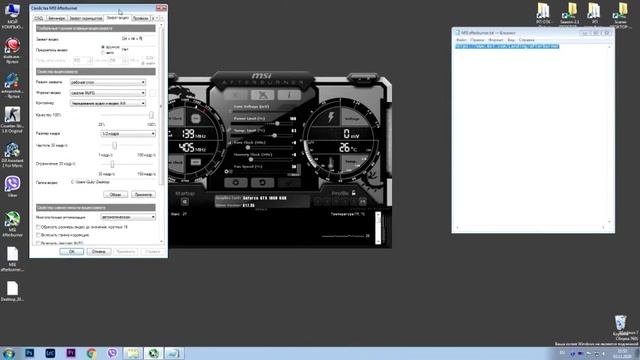This screenshot has width=640, height=360.
Task: Click Отмена in Afterburner properties dialog
Action: pos(98,252)
